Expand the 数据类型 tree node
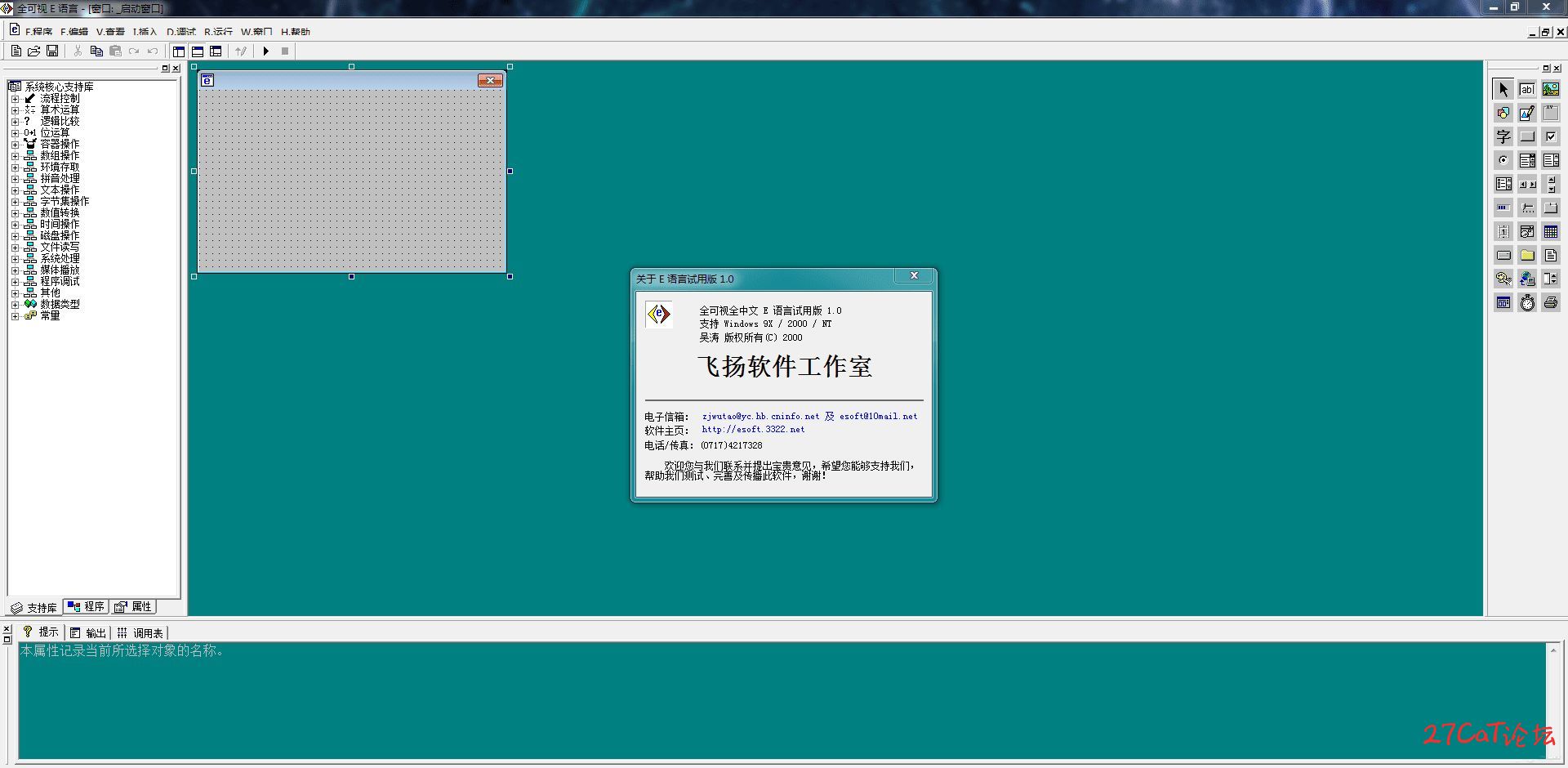 tap(15, 304)
